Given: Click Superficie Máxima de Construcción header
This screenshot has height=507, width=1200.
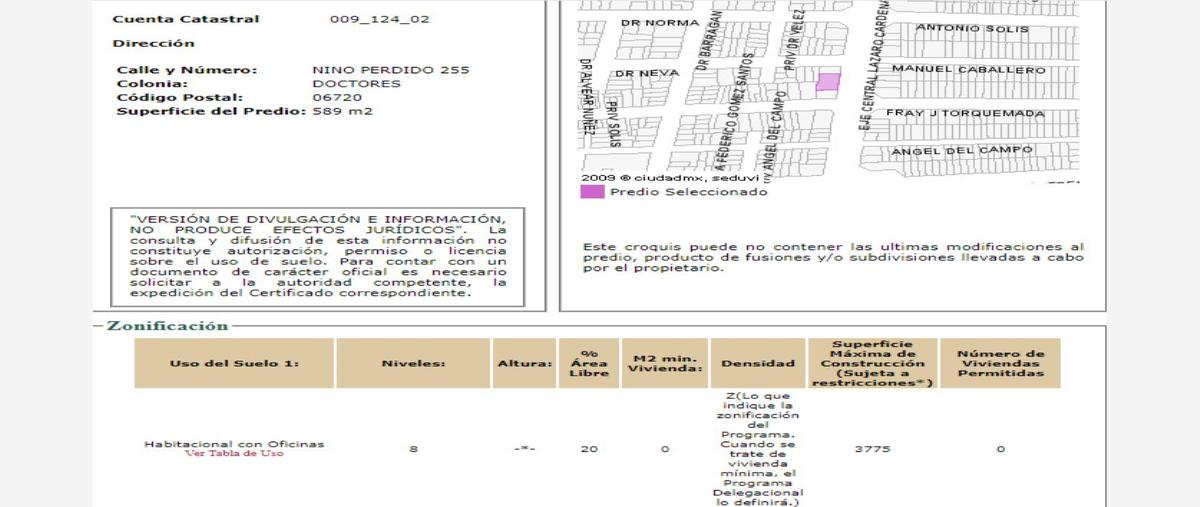Looking at the screenshot, I should coord(873,364).
